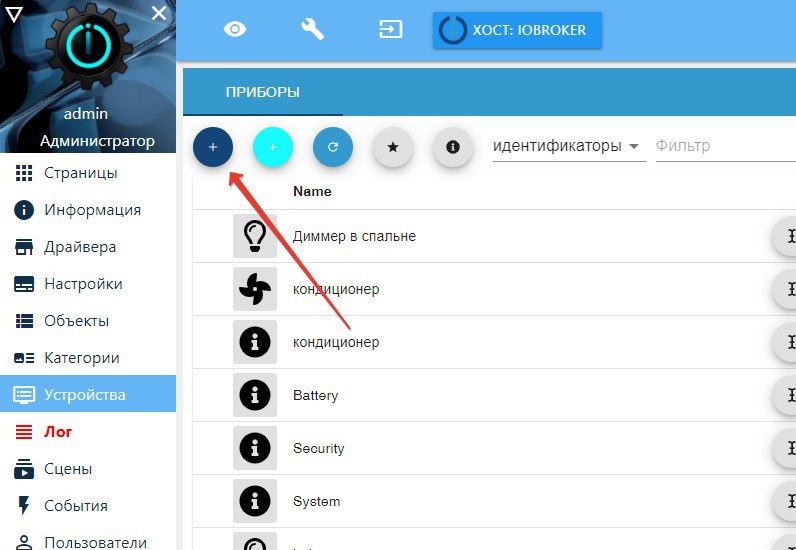This screenshot has width=796, height=550.
Task: Click the Категории icon in sidebar
Action: (24, 358)
